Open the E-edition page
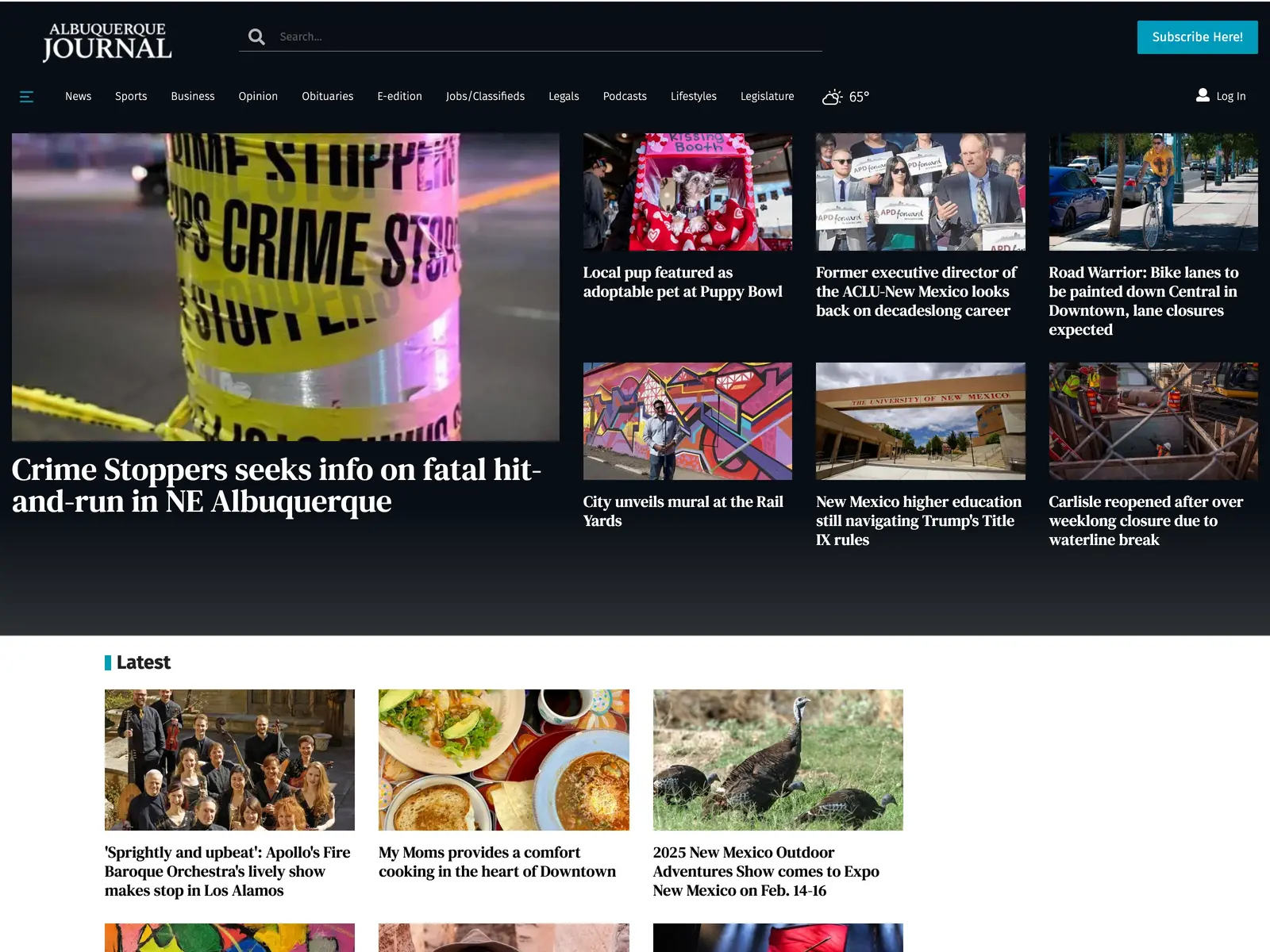1270x952 pixels. (x=399, y=96)
